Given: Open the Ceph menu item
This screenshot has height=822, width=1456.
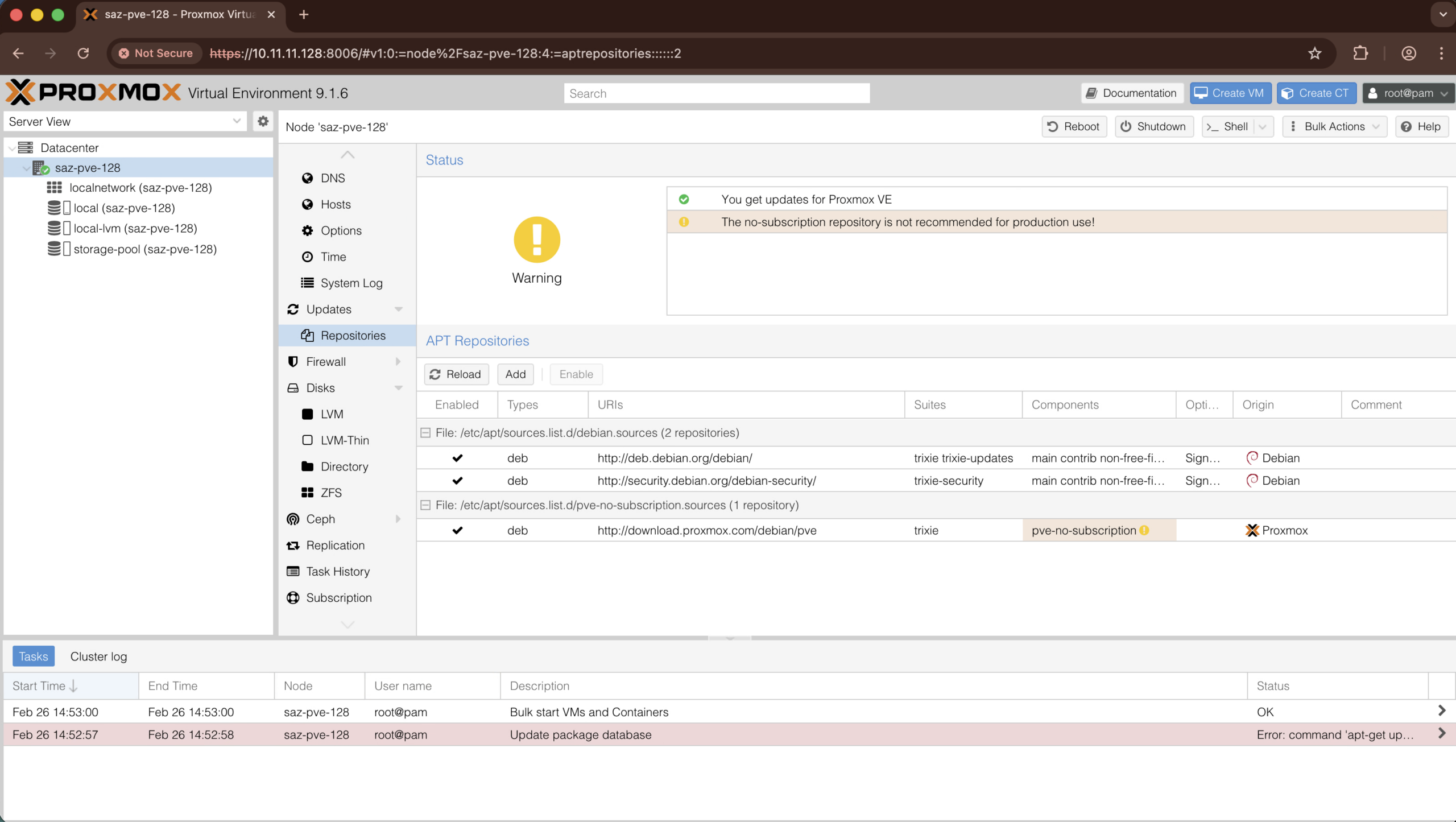Looking at the screenshot, I should [x=320, y=519].
